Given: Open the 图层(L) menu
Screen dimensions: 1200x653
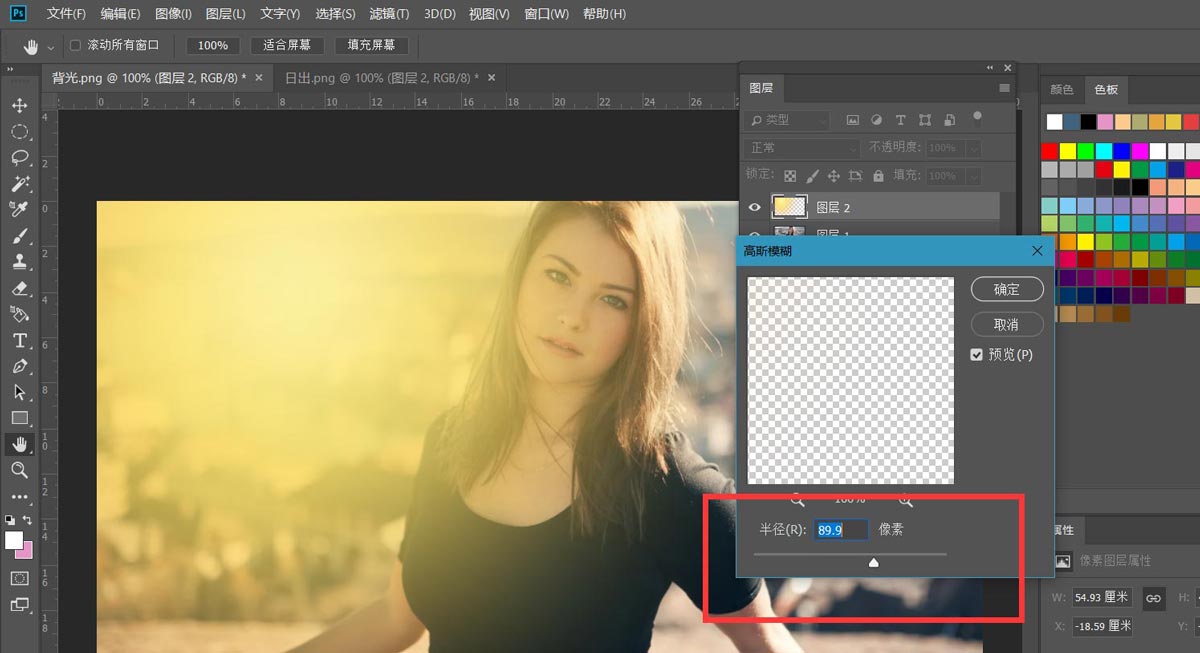Looking at the screenshot, I should pyautogui.click(x=226, y=14).
